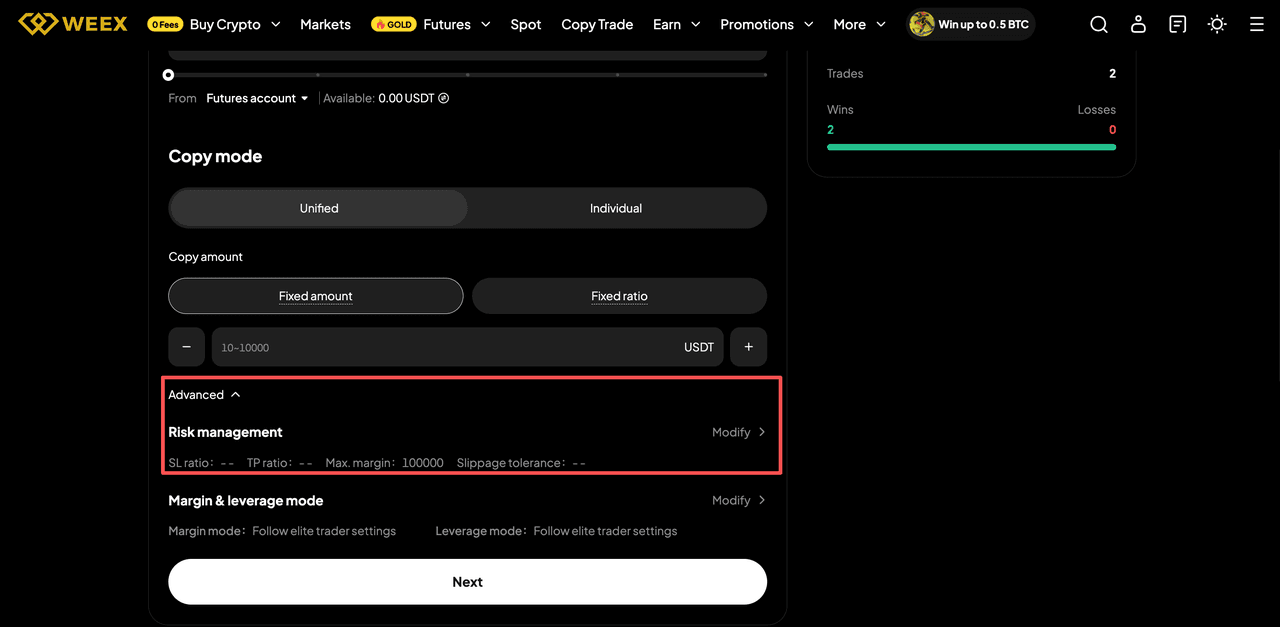Viewport: 1280px width, 627px height.
Task: Open the orders document icon
Action: [1178, 24]
